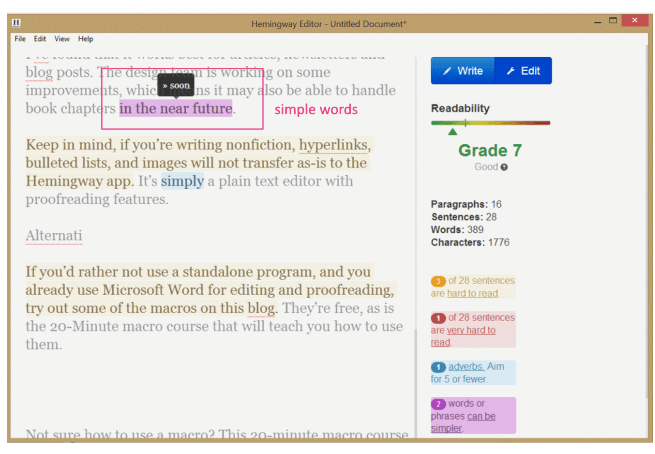
Task: Click the pencil icon on Write button
Action: [x=447, y=71]
